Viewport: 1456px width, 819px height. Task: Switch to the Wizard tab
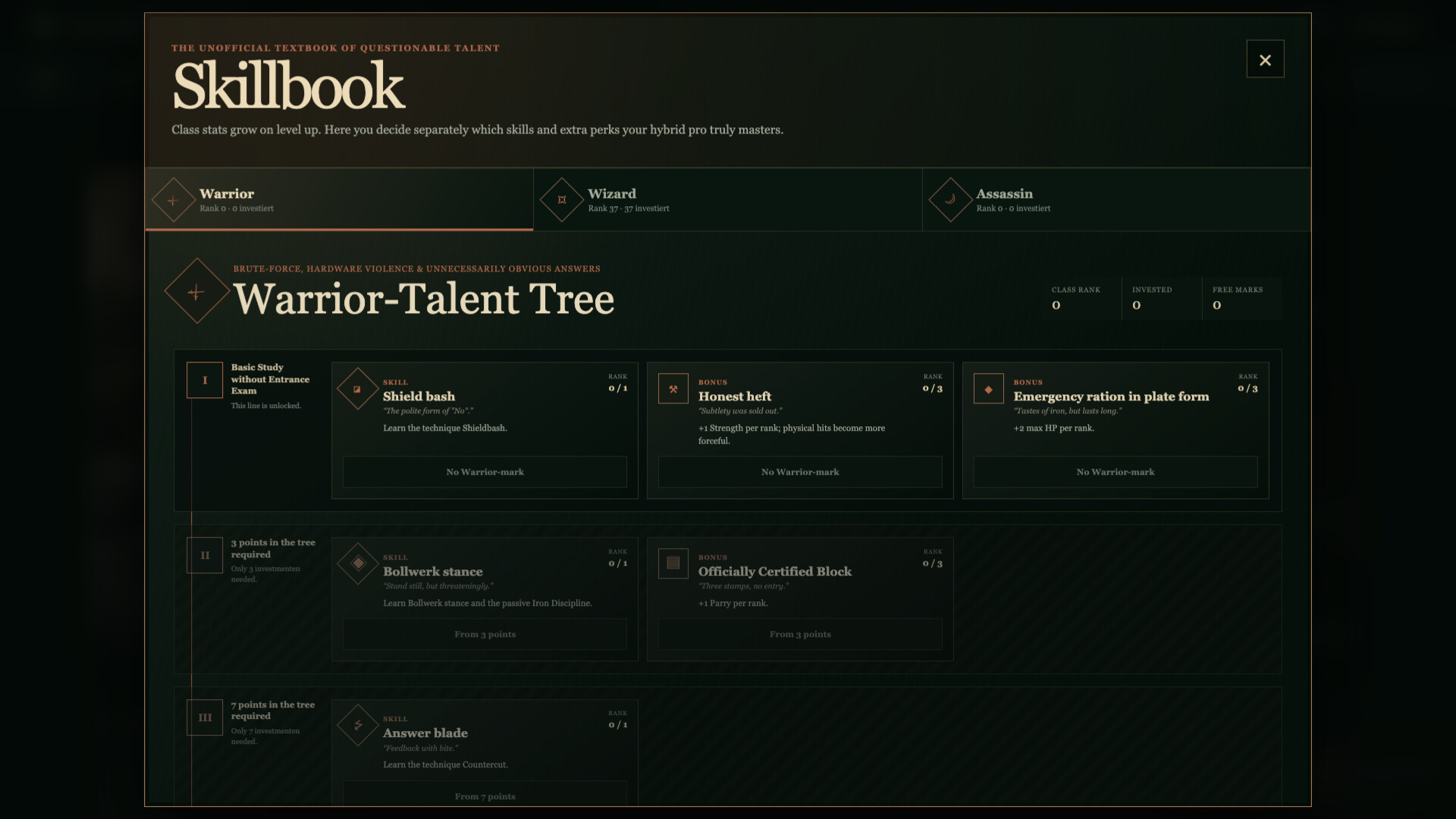coord(728,199)
